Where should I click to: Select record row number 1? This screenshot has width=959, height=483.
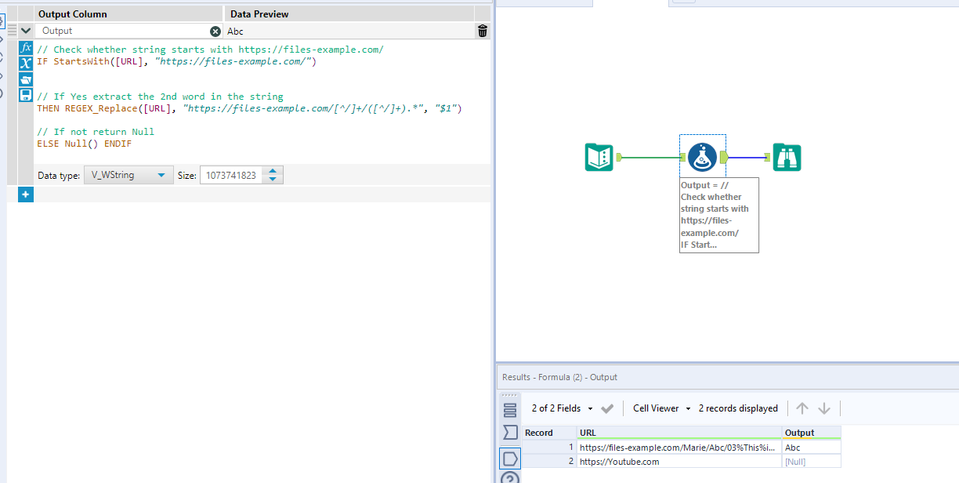point(549,447)
